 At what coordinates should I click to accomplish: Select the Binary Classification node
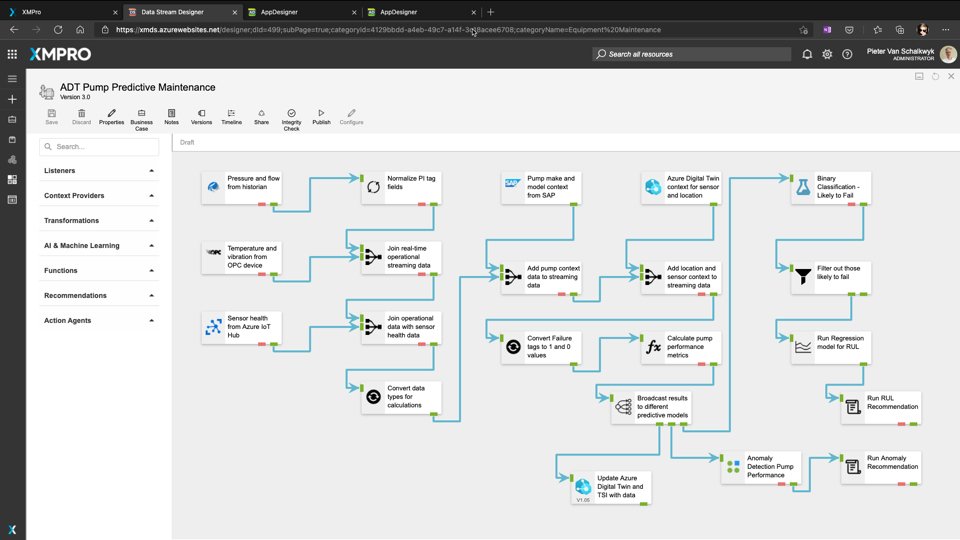coord(830,188)
